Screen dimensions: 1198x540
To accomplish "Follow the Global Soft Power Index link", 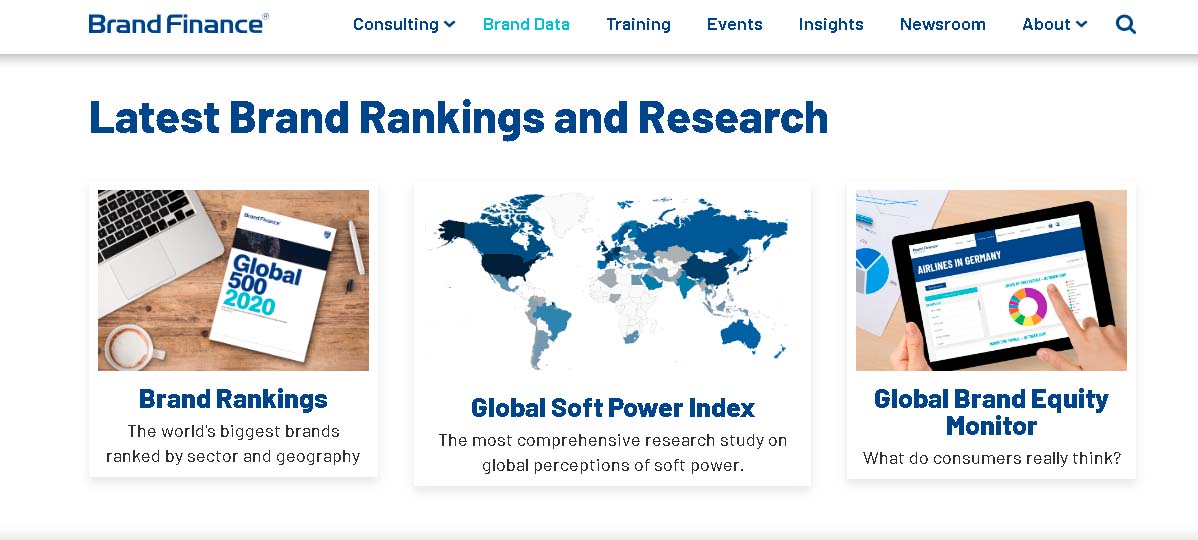I will click(613, 408).
